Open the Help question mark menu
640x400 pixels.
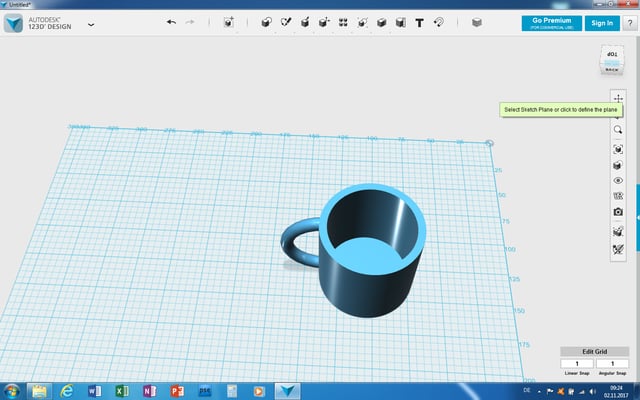(x=628, y=23)
